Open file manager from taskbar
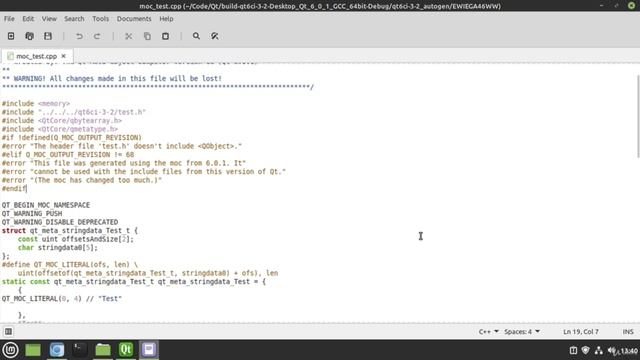Viewport: 640px width, 360px height. click(103, 350)
